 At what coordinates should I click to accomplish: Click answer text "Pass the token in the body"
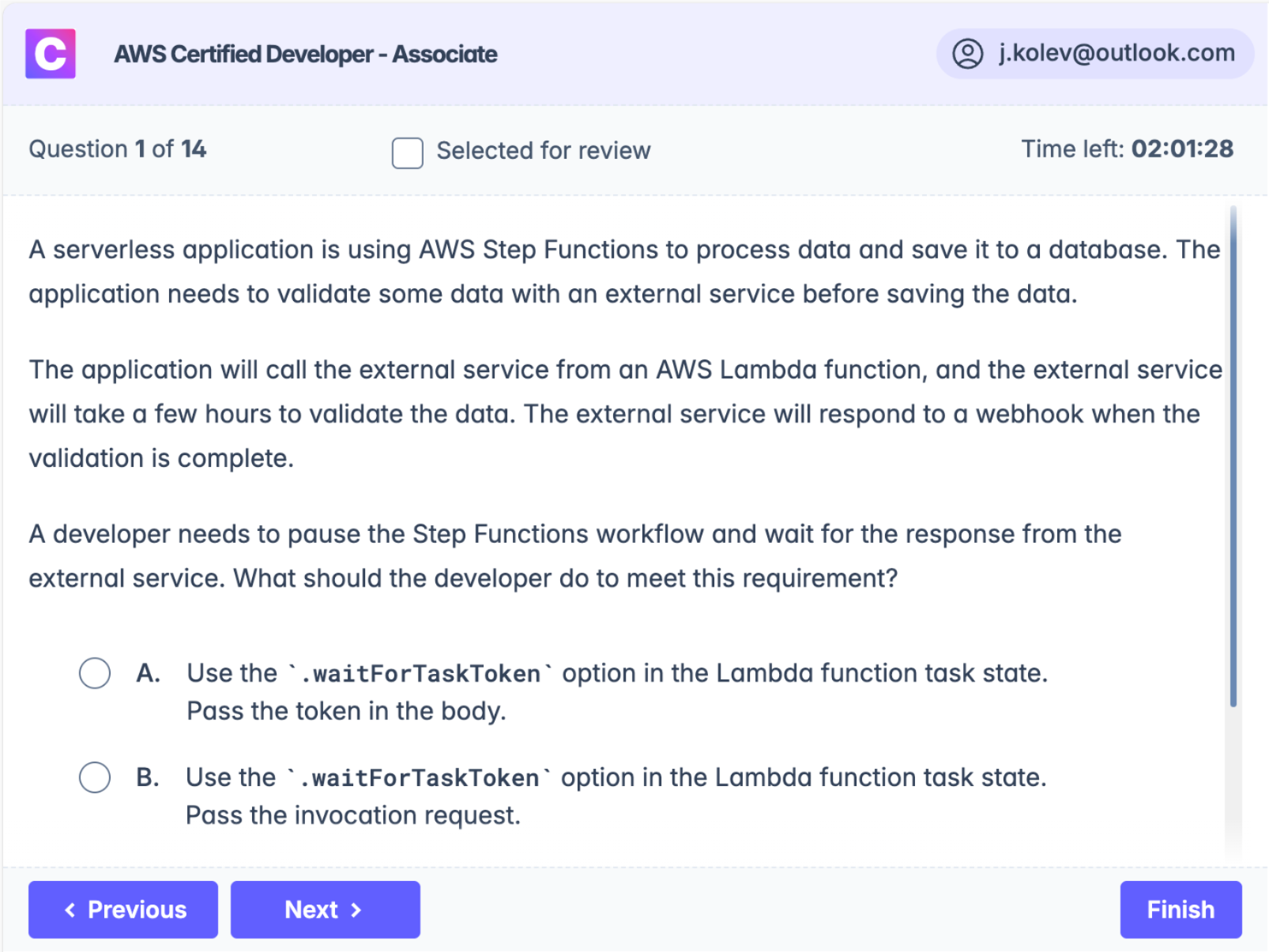pyautogui.click(x=346, y=711)
